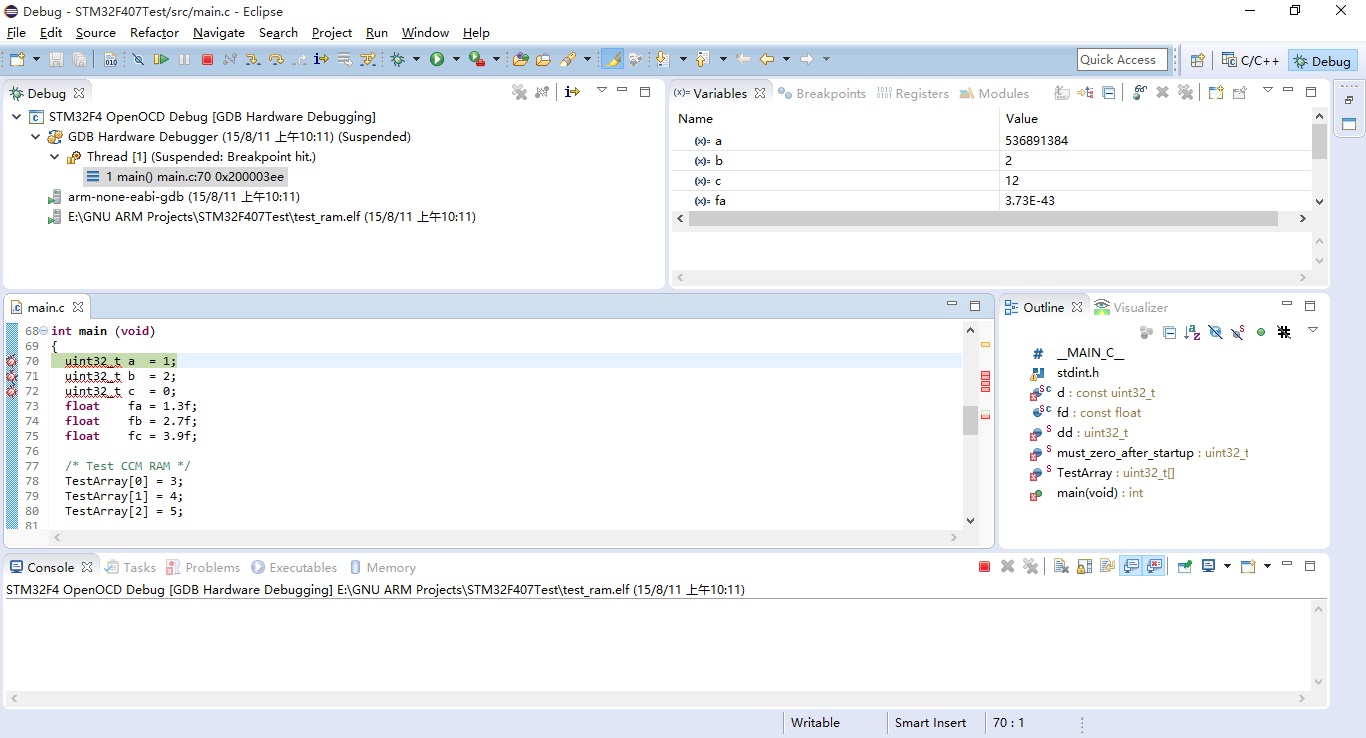Click the Display Selected Console icon

coord(1209,567)
